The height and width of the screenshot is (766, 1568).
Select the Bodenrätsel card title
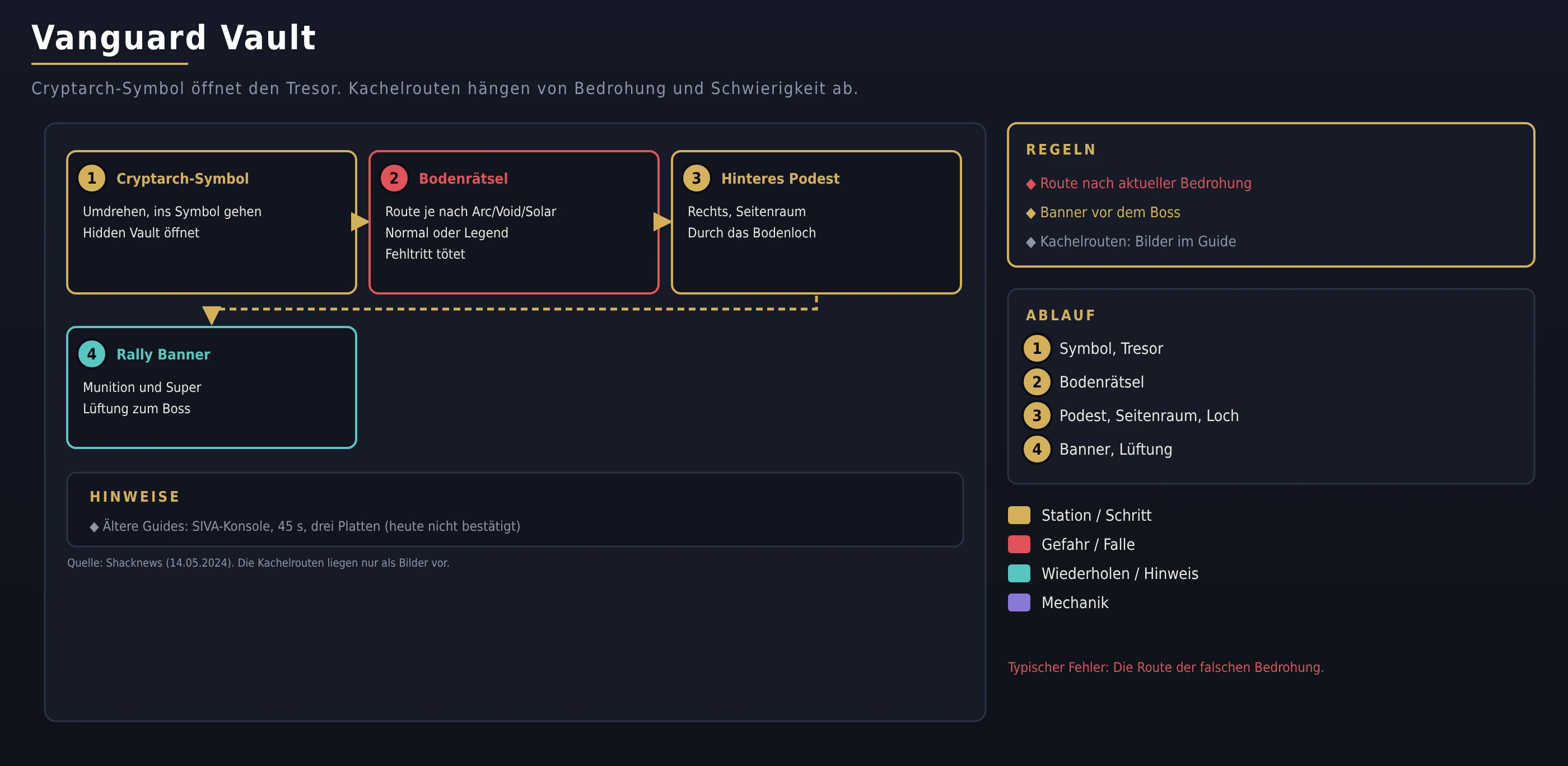pyautogui.click(x=463, y=179)
